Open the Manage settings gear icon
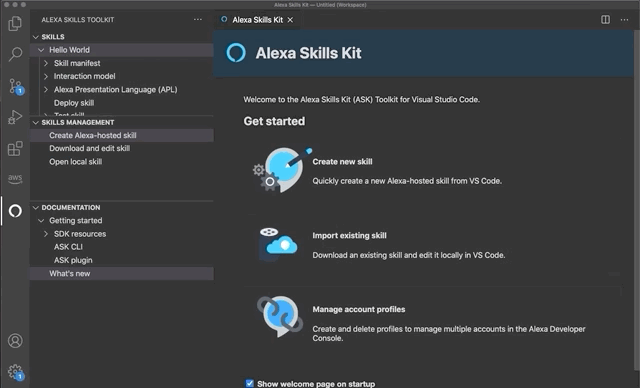The height and width of the screenshot is (388, 640). (16, 372)
